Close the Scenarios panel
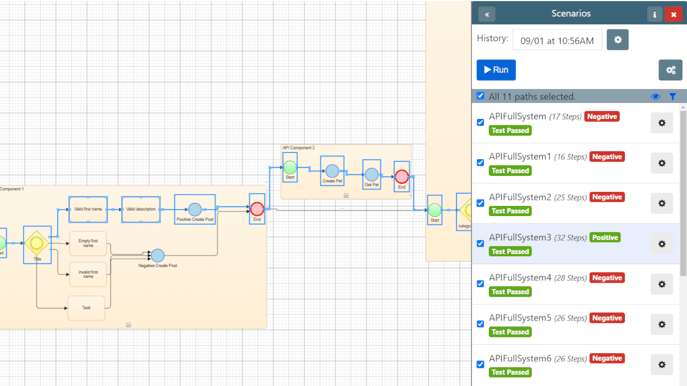 673,14
